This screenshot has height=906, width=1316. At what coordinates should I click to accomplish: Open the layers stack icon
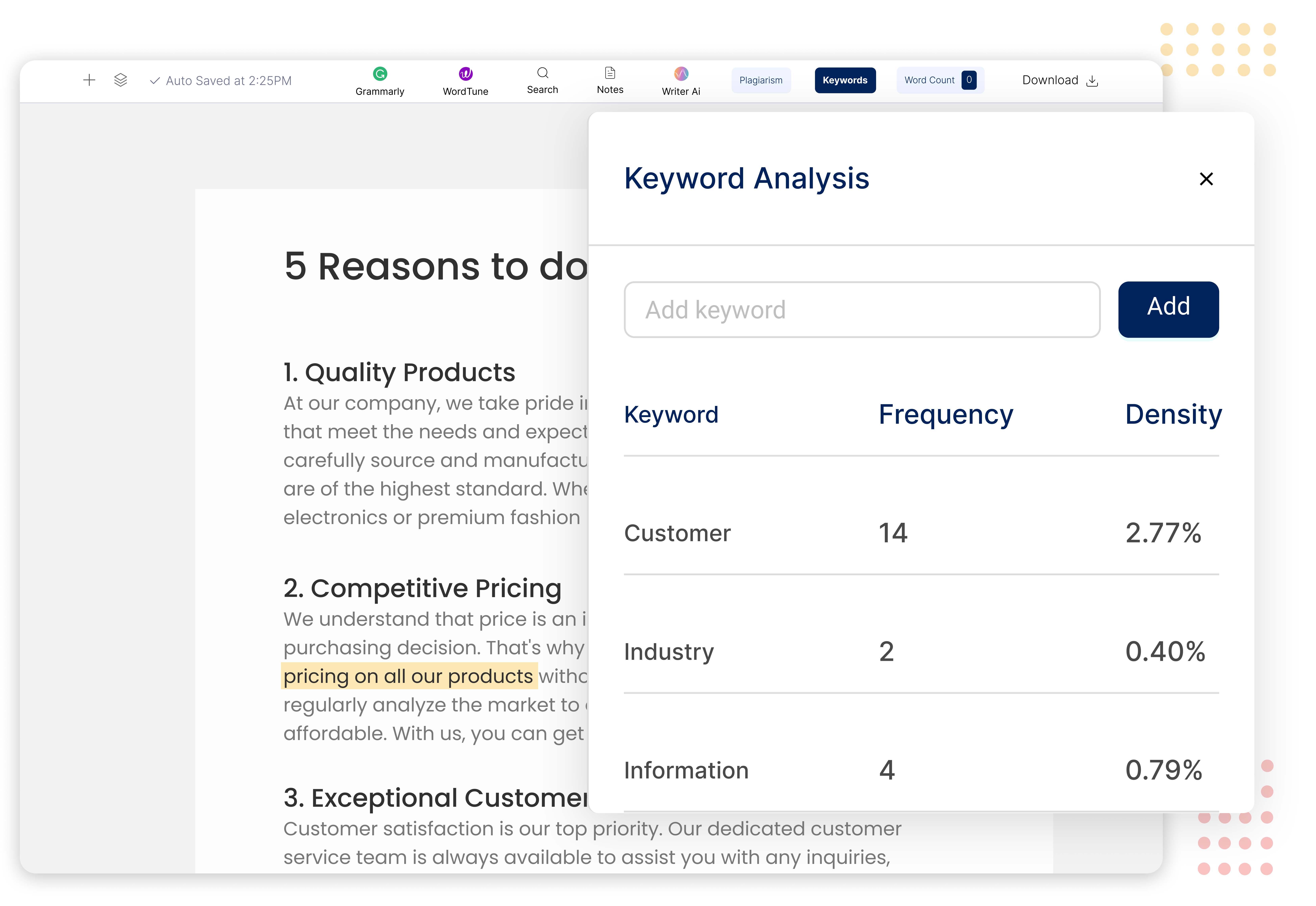(120, 80)
